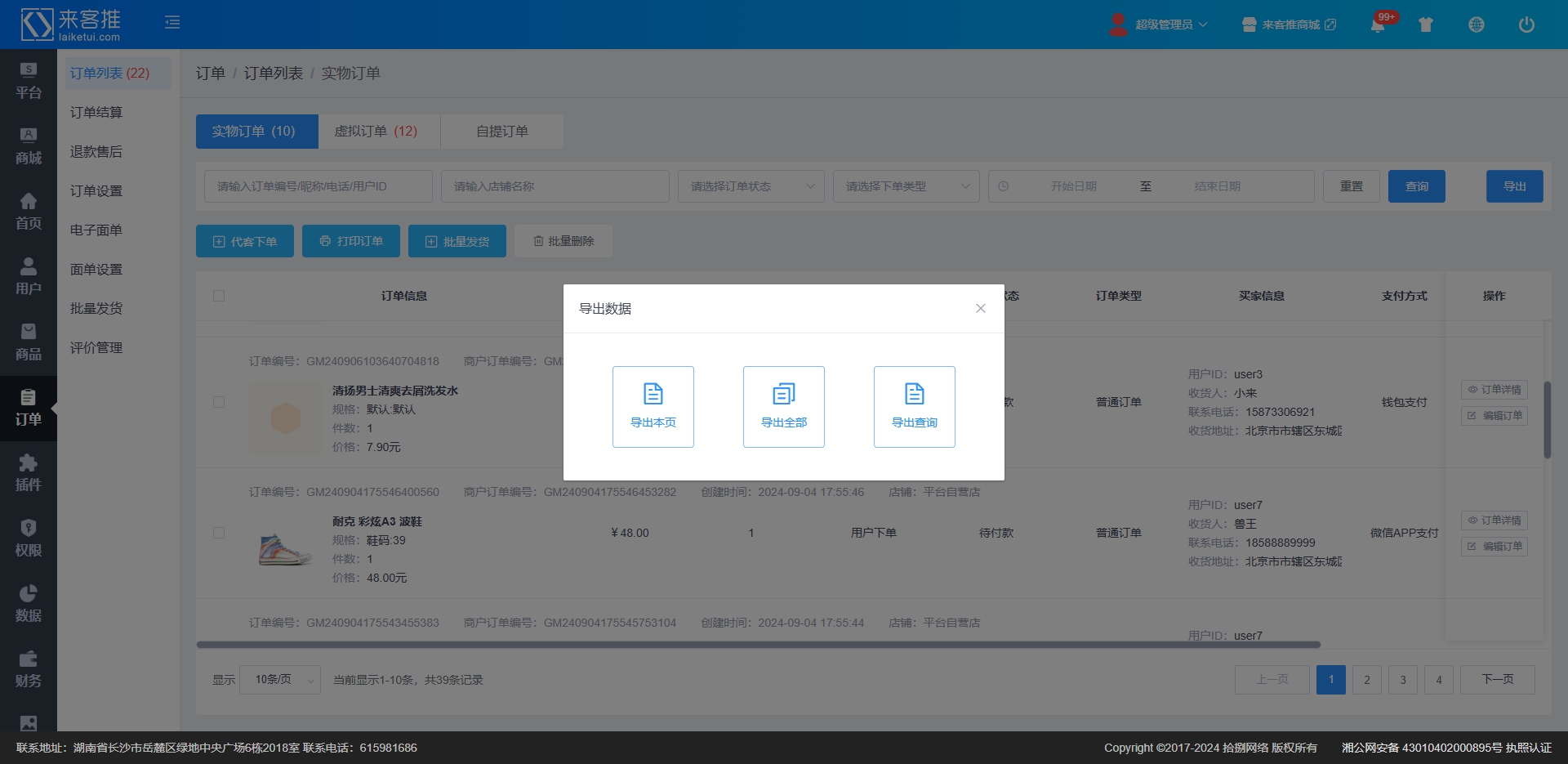Open notifications bell with 99+ badge

tap(1378, 25)
